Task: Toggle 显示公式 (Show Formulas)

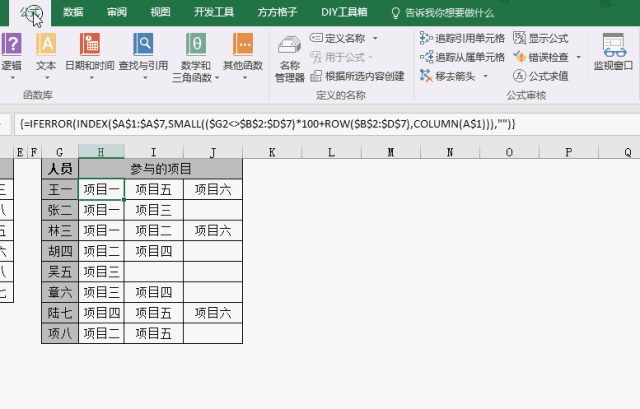Action: pos(541,37)
